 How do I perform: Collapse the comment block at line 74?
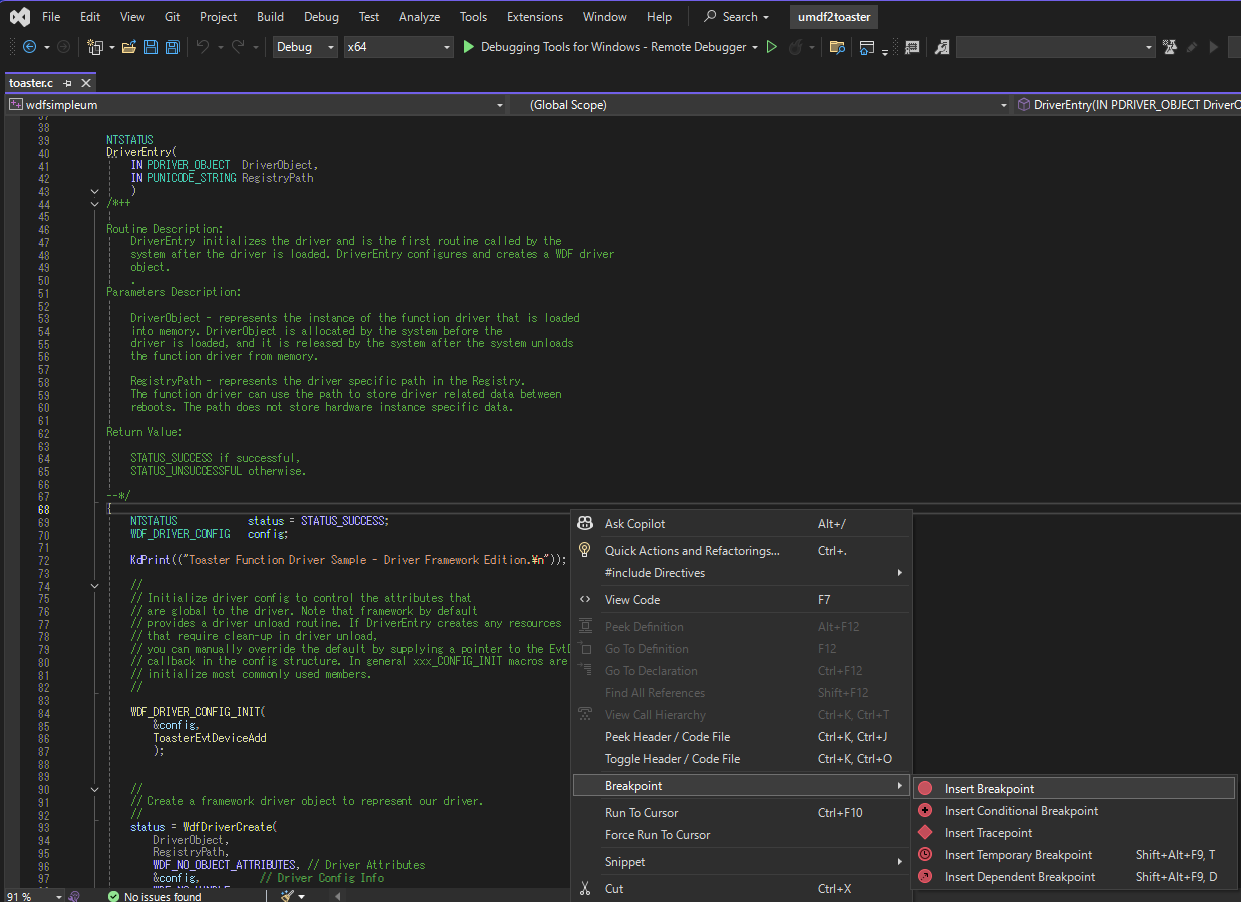point(94,586)
